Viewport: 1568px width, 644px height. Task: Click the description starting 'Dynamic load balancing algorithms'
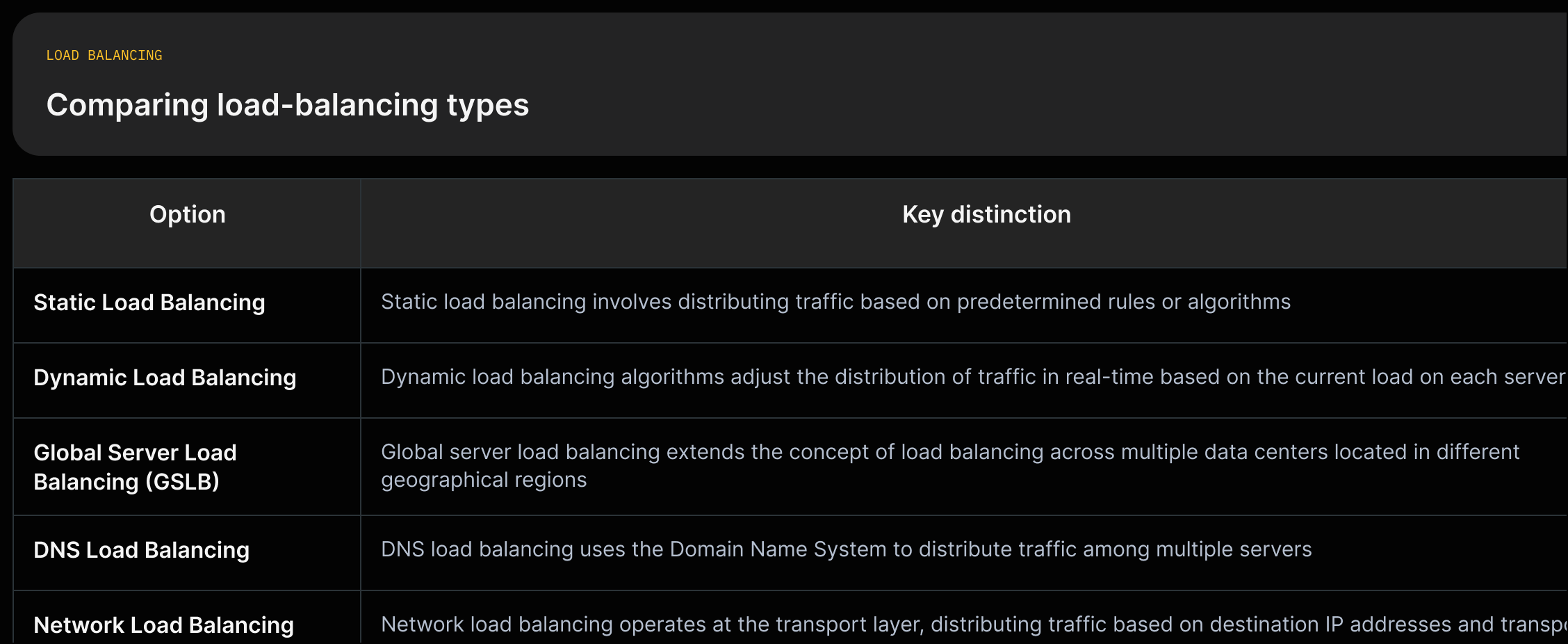(973, 377)
